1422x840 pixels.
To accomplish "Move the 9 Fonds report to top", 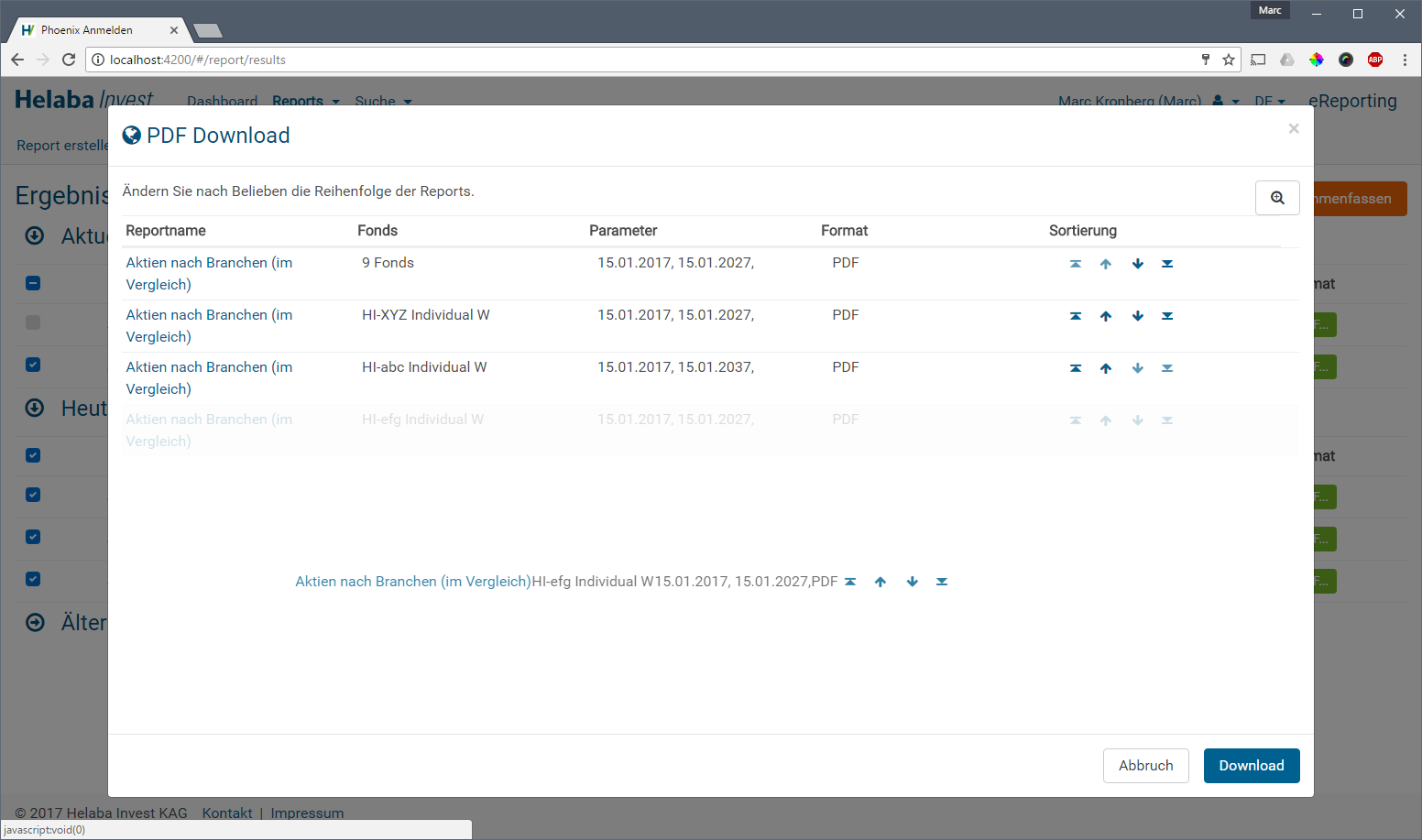I will pyautogui.click(x=1076, y=264).
